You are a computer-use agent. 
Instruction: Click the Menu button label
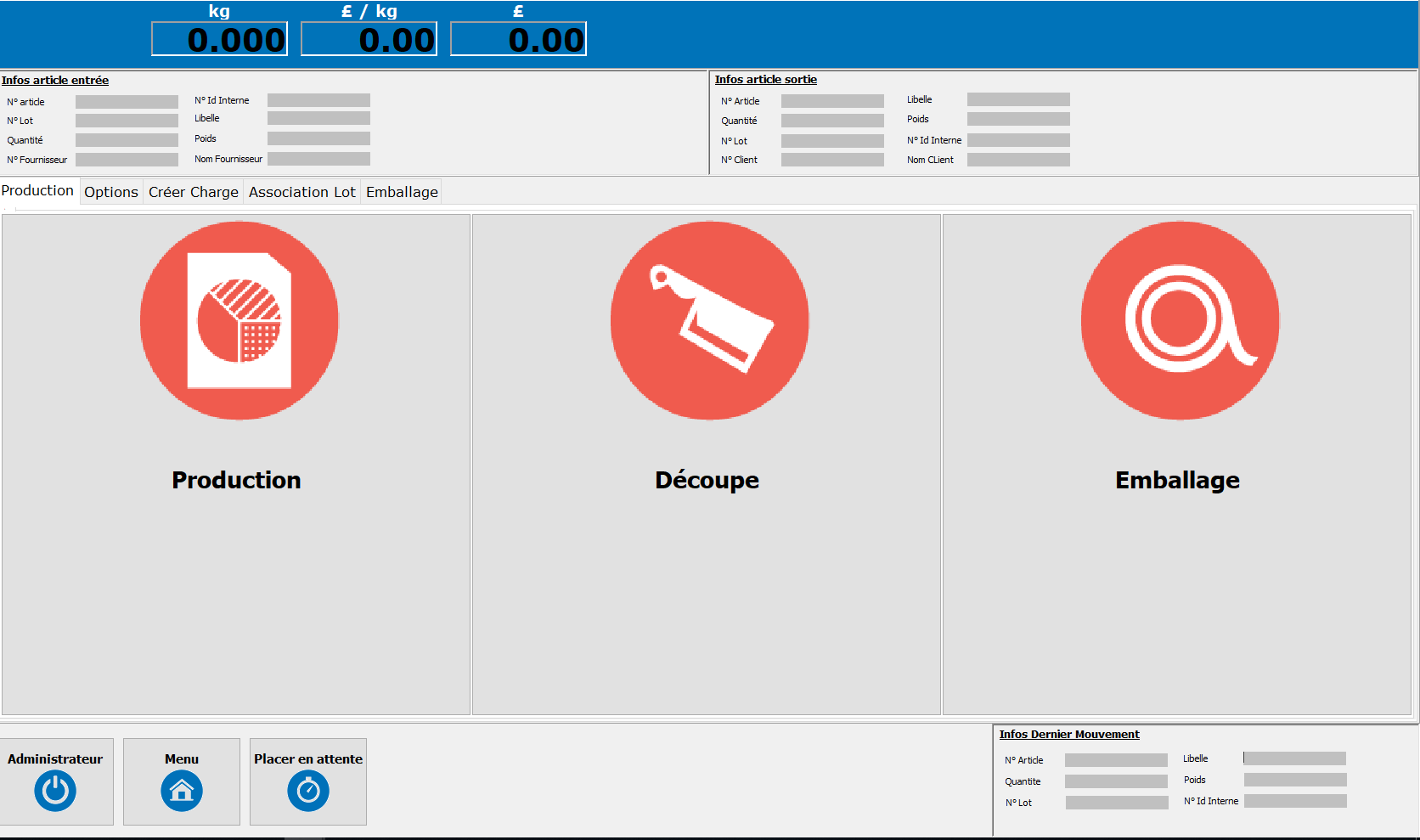[182, 758]
